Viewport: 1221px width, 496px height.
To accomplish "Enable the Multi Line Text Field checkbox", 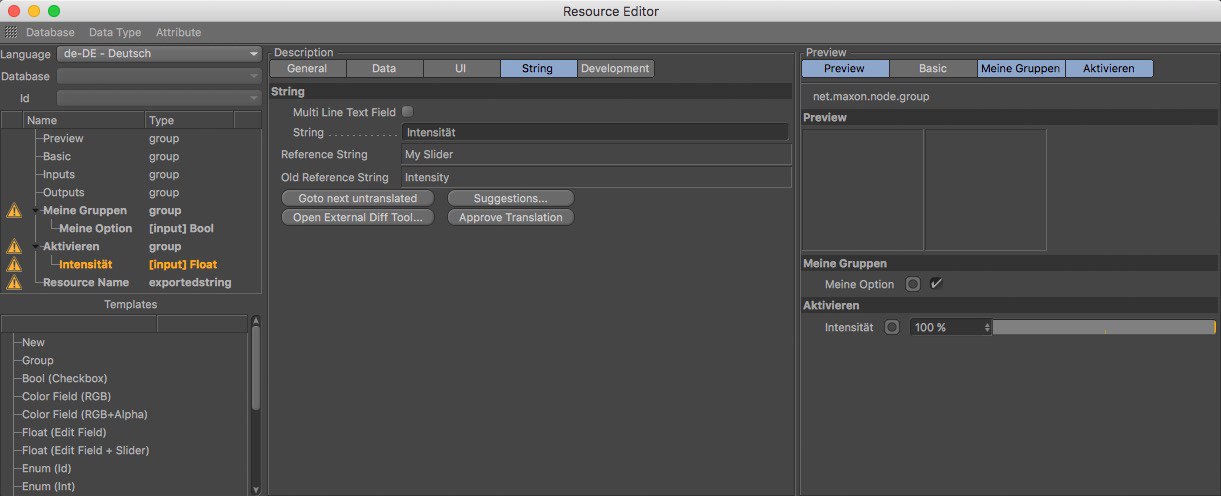I will pos(407,112).
